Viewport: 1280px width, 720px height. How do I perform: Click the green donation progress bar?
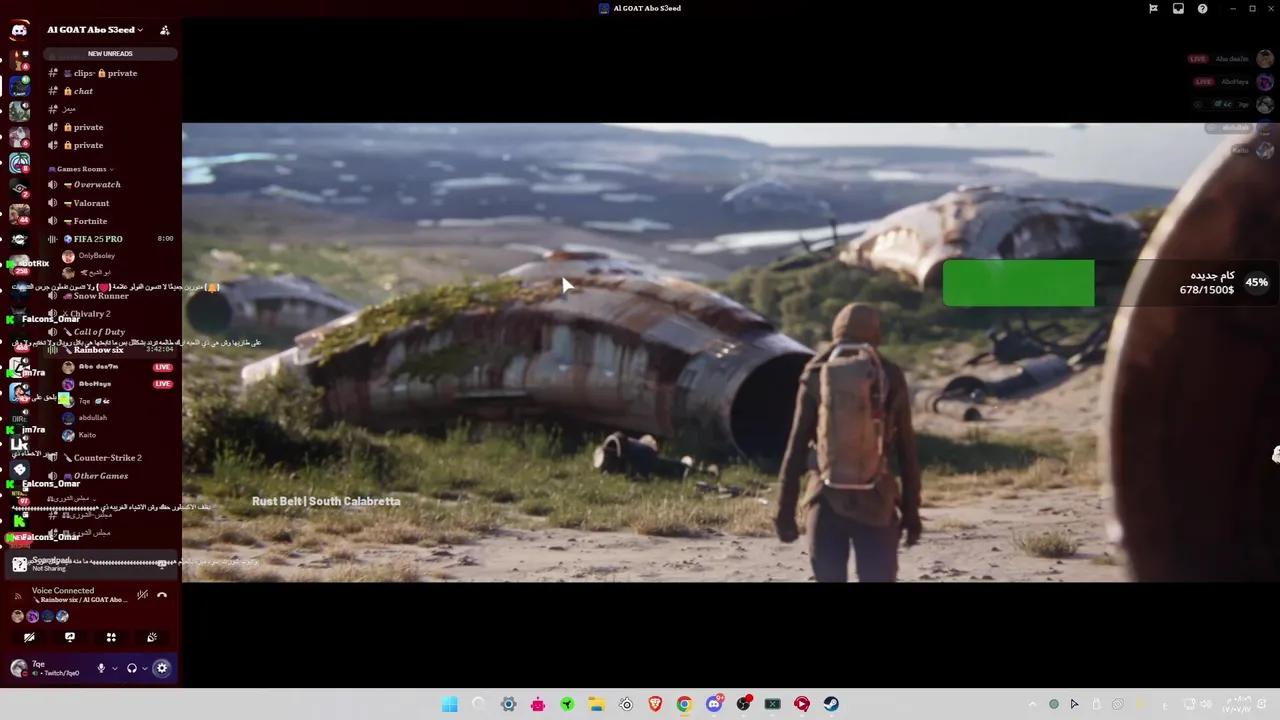point(1018,283)
